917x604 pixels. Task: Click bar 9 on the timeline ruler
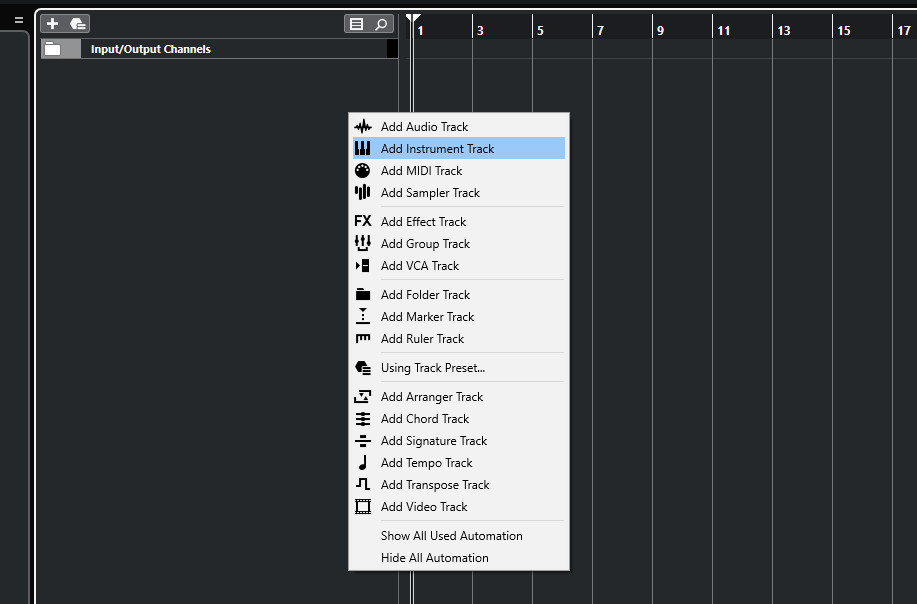click(x=660, y=30)
